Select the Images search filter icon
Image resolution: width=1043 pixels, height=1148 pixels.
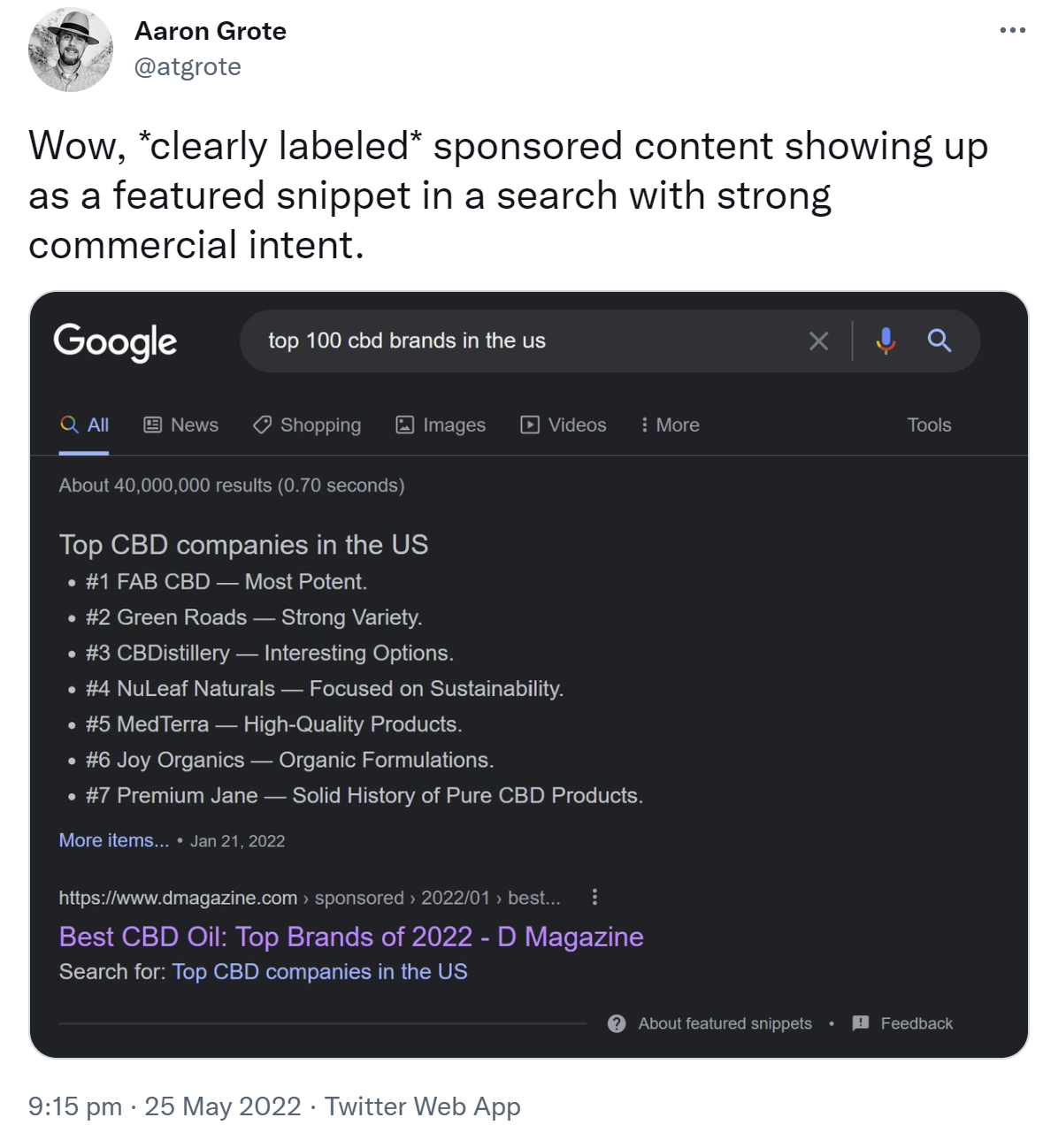tap(403, 425)
